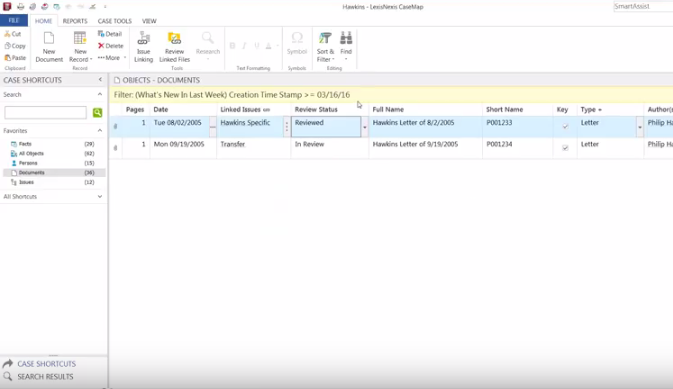Toggle Key checkbox for P001233

[x=565, y=126]
